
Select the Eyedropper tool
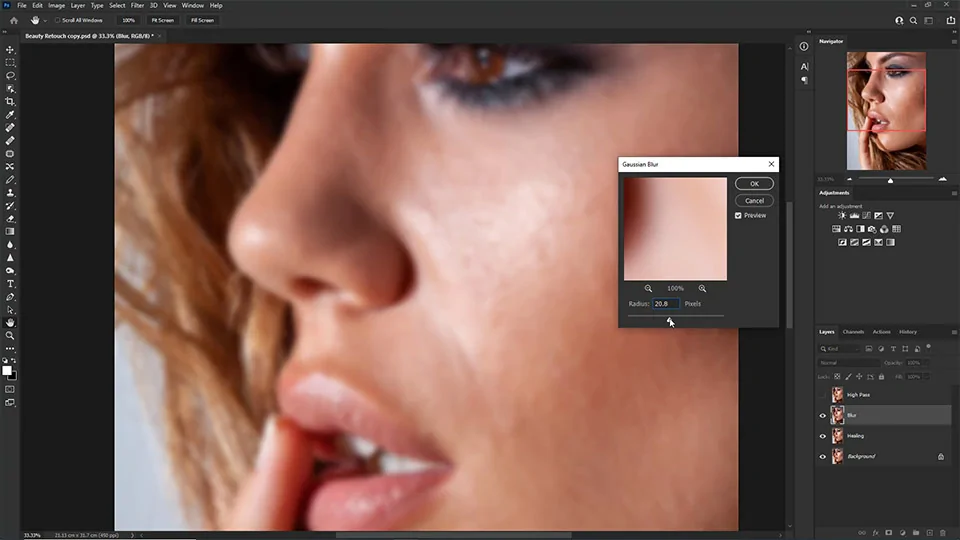point(10,114)
